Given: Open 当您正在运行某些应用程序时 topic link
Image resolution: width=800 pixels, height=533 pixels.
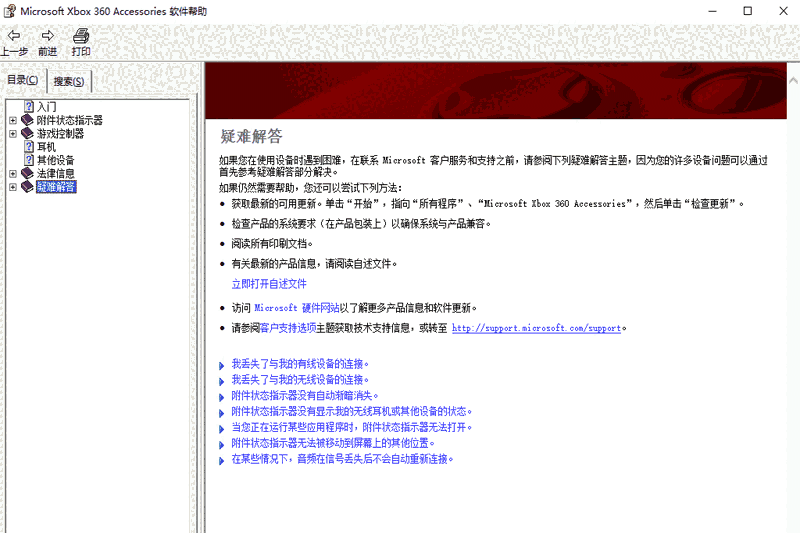Looking at the screenshot, I should [x=352, y=427].
